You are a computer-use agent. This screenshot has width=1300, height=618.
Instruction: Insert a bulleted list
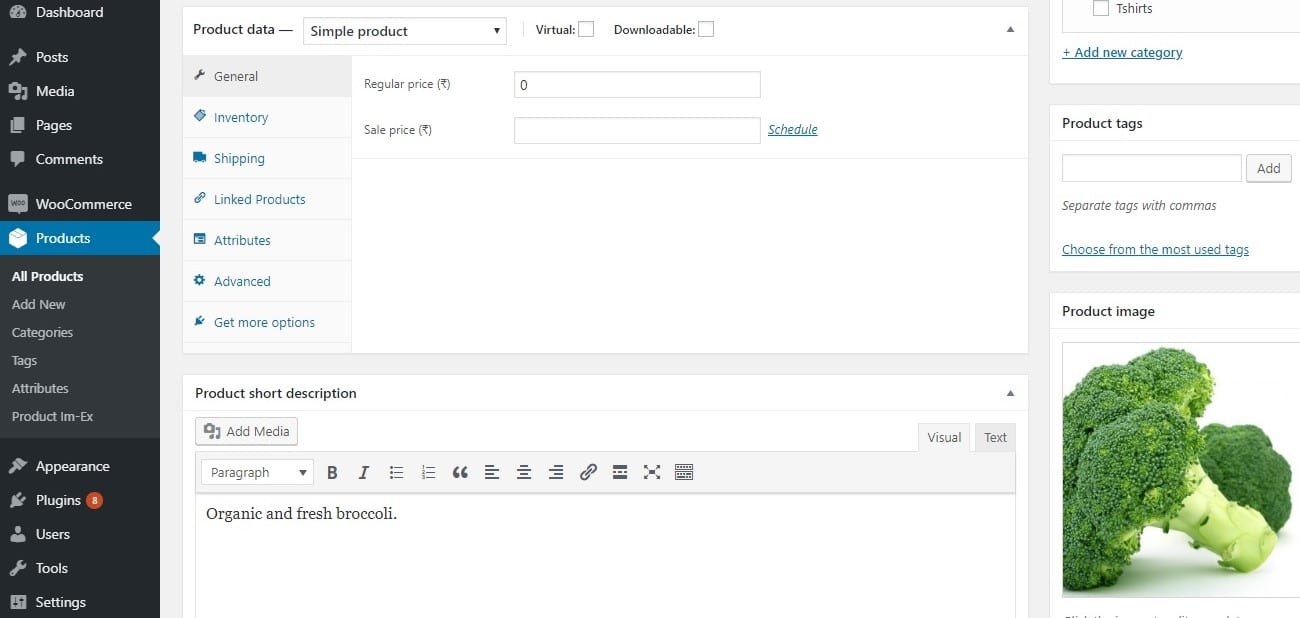click(x=396, y=473)
